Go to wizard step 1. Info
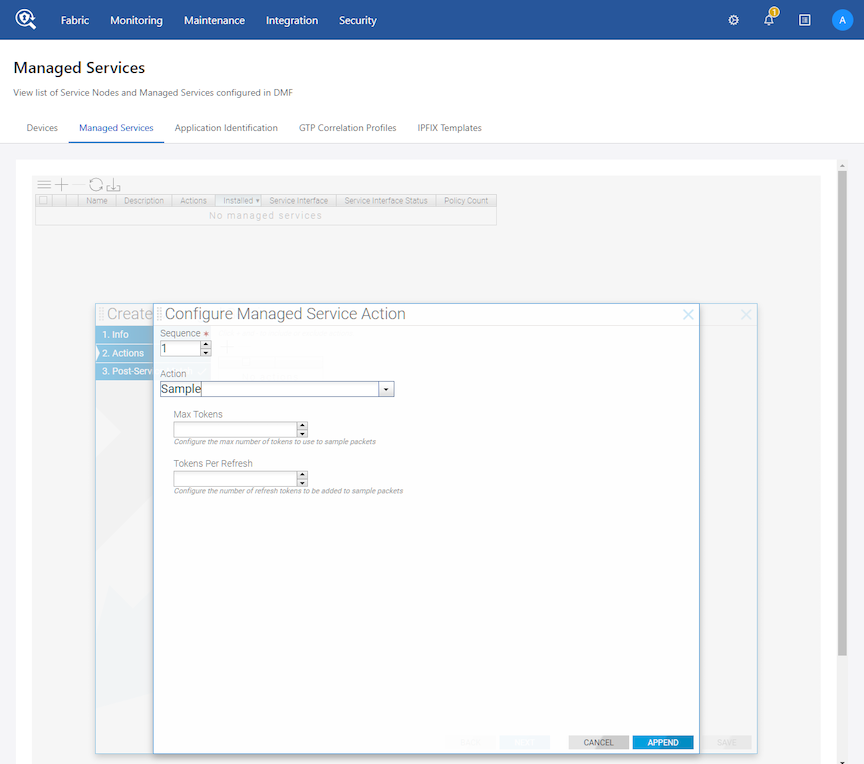 click(125, 334)
